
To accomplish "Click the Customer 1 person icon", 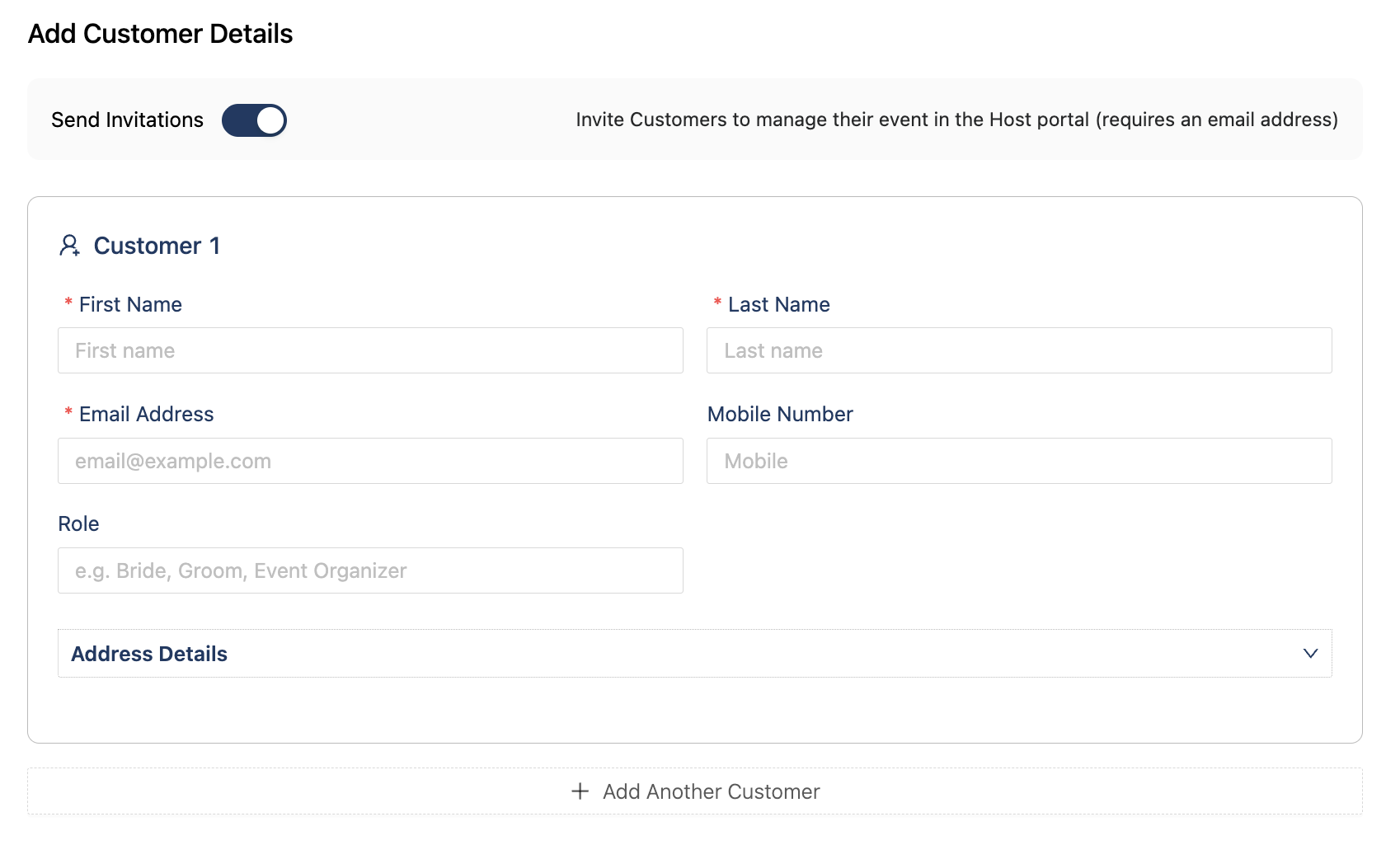I will tap(69, 246).
